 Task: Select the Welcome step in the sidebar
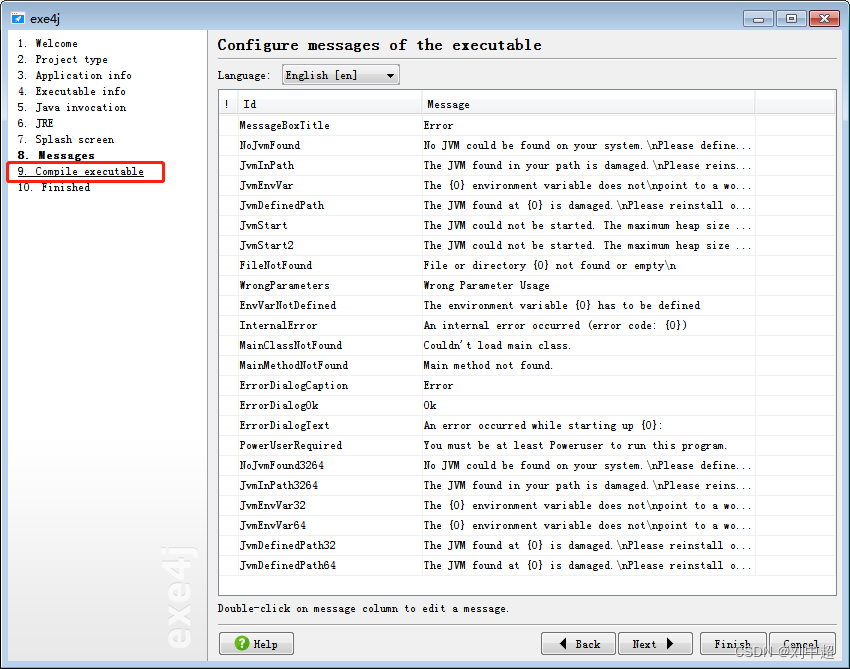tap(48, 43)
